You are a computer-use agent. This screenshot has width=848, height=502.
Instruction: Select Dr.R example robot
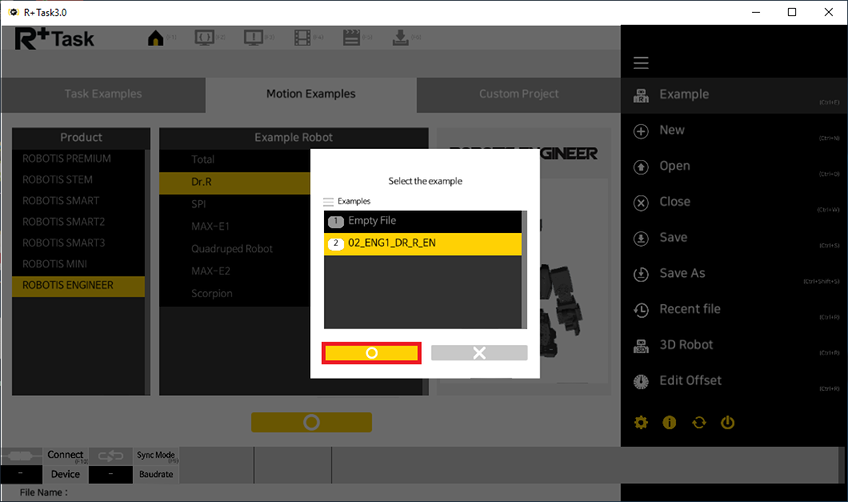[x=235, y=182]
